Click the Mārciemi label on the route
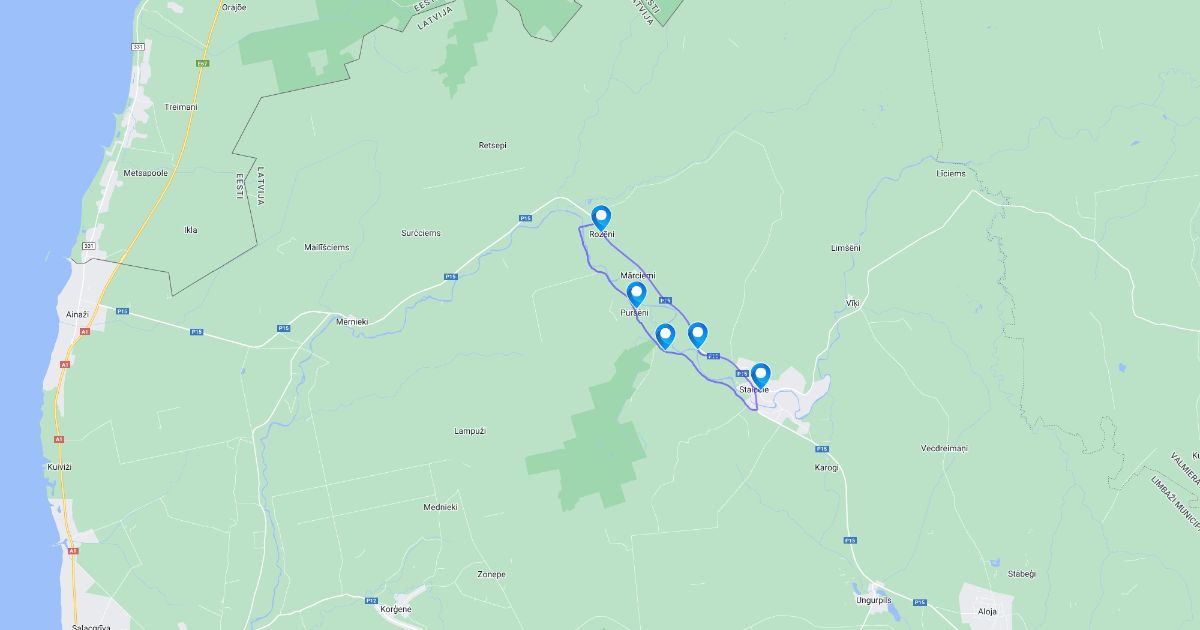This screenshot has width=1200, height=630. (x=638, y=274)
